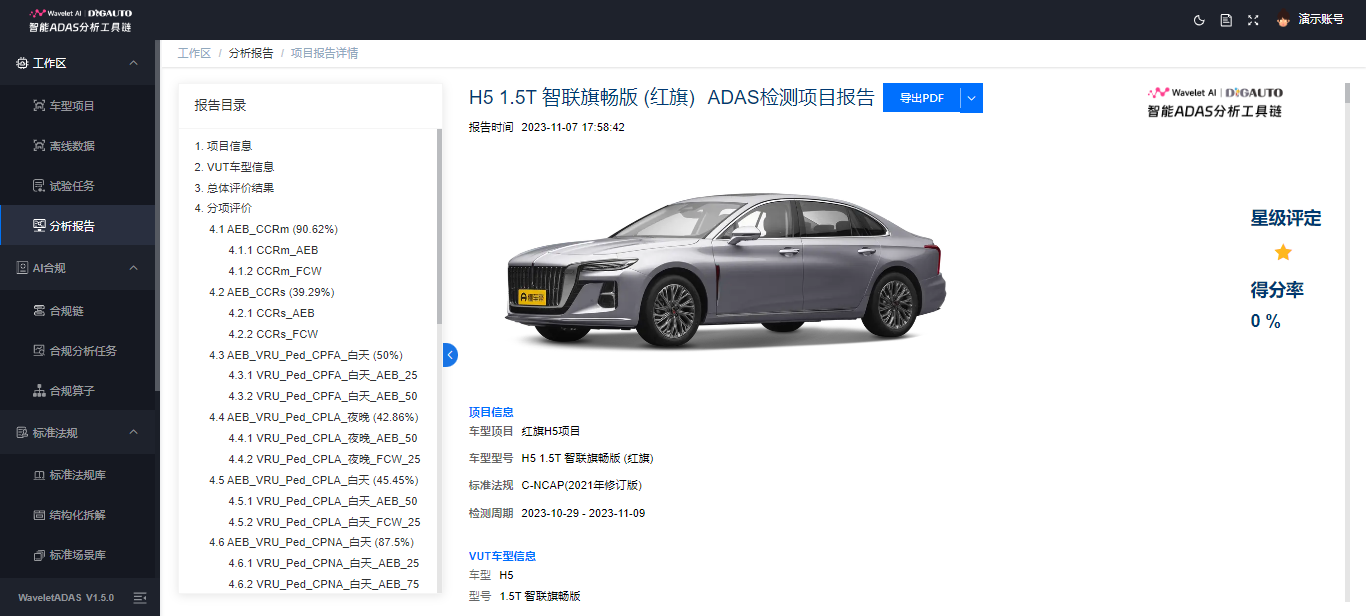Toggle fullscreen icon in top bar
The width and height of the screenshot is (1366, 616).
pyautogui.click(x=1253, y=20)
